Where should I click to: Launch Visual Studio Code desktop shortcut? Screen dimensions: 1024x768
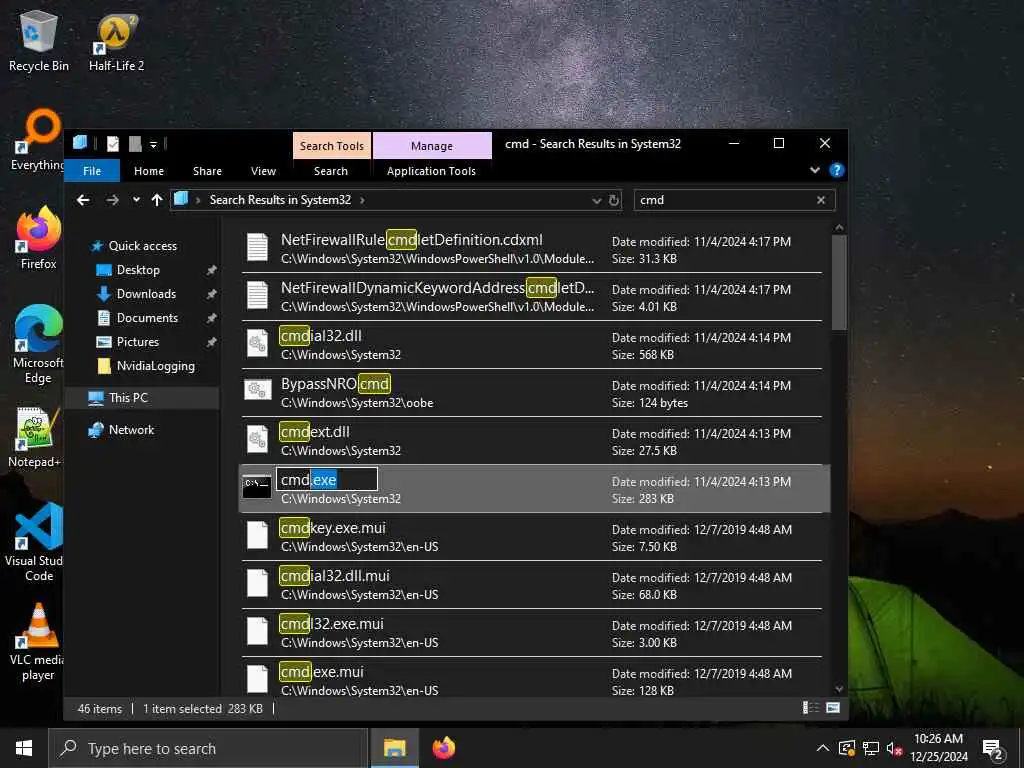tap(36, 542)
